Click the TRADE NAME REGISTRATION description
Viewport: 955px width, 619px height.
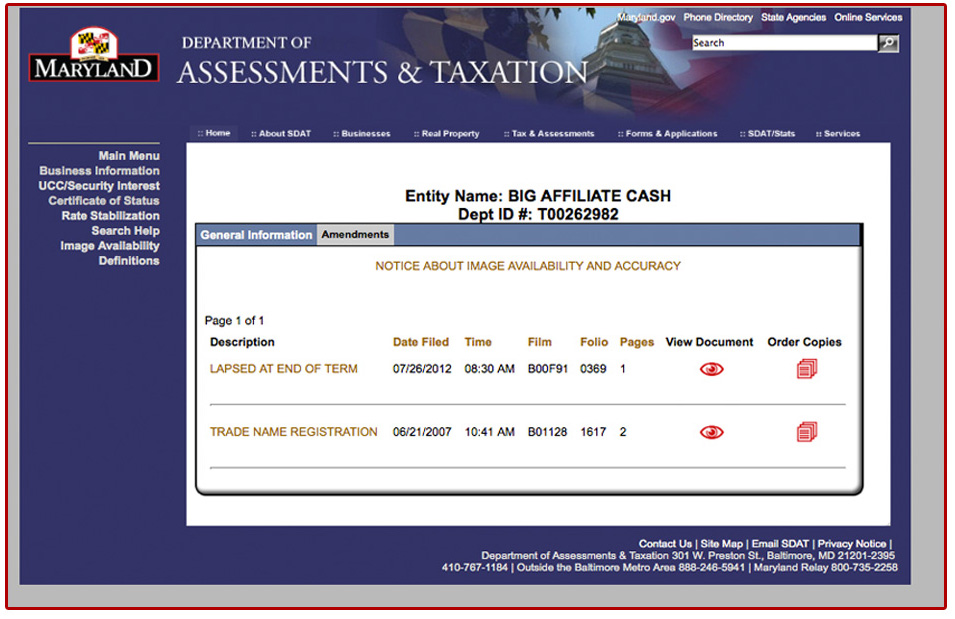[294, 432]
